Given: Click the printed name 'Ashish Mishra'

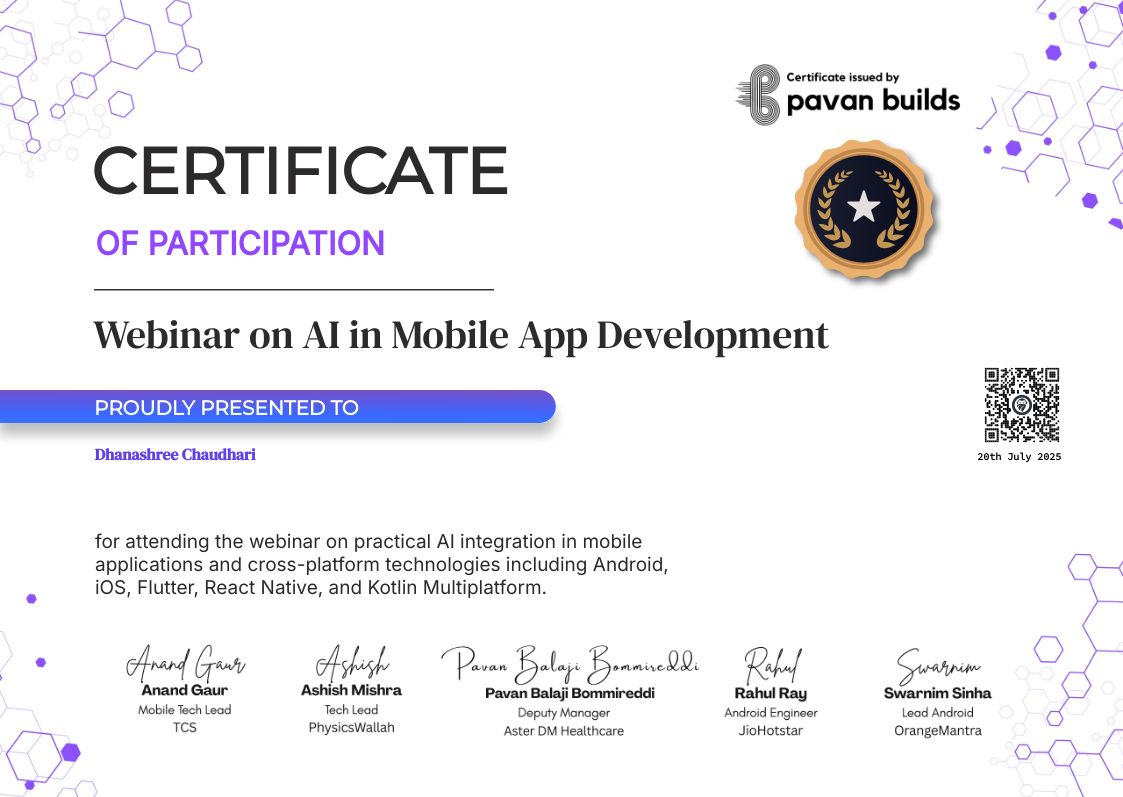Looking at the screenshot, I should (351, 690).
